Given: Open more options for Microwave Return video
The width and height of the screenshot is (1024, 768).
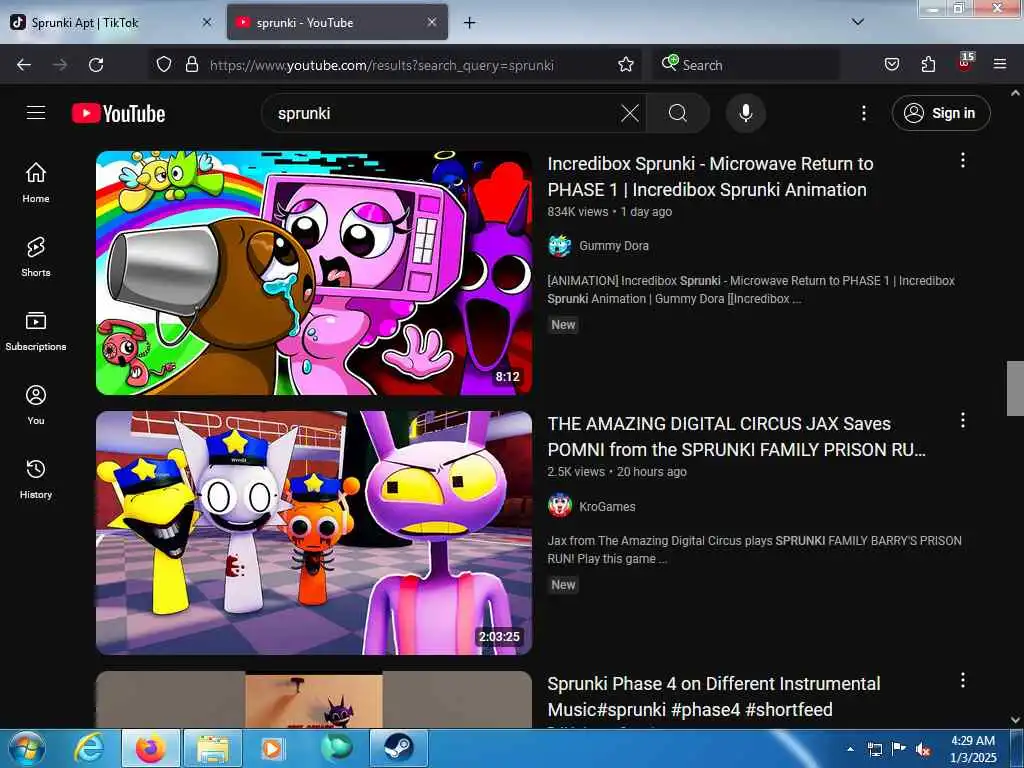Looking at the screenshot, I should 962,161.
